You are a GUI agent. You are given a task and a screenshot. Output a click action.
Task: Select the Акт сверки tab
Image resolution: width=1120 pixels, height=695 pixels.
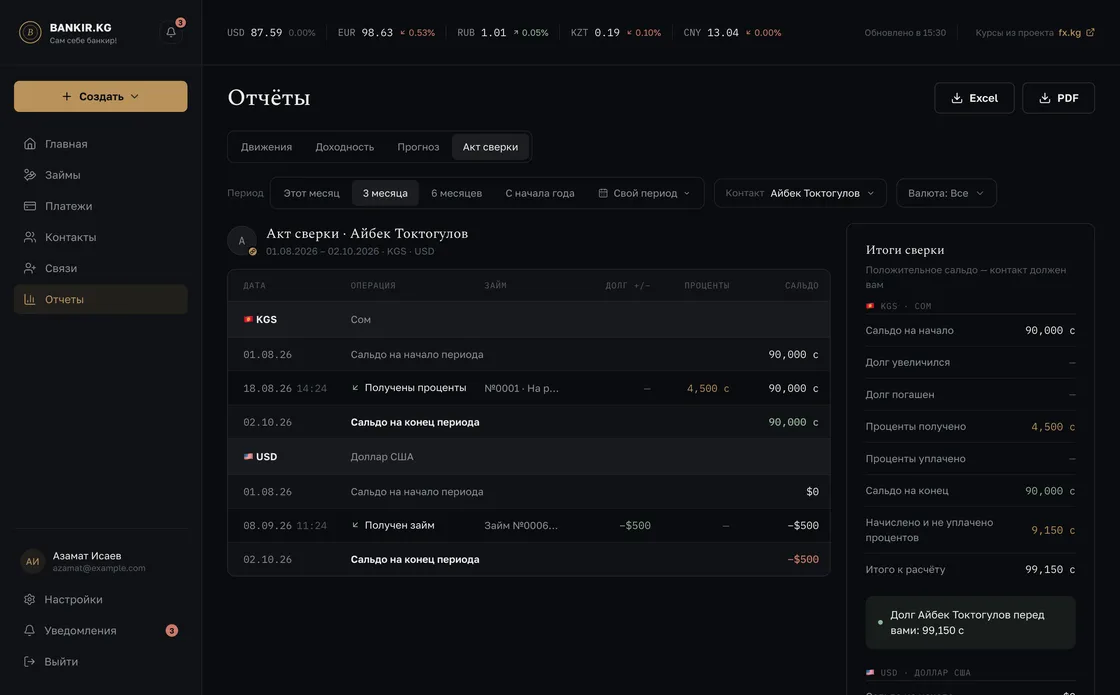coord(491,147)
